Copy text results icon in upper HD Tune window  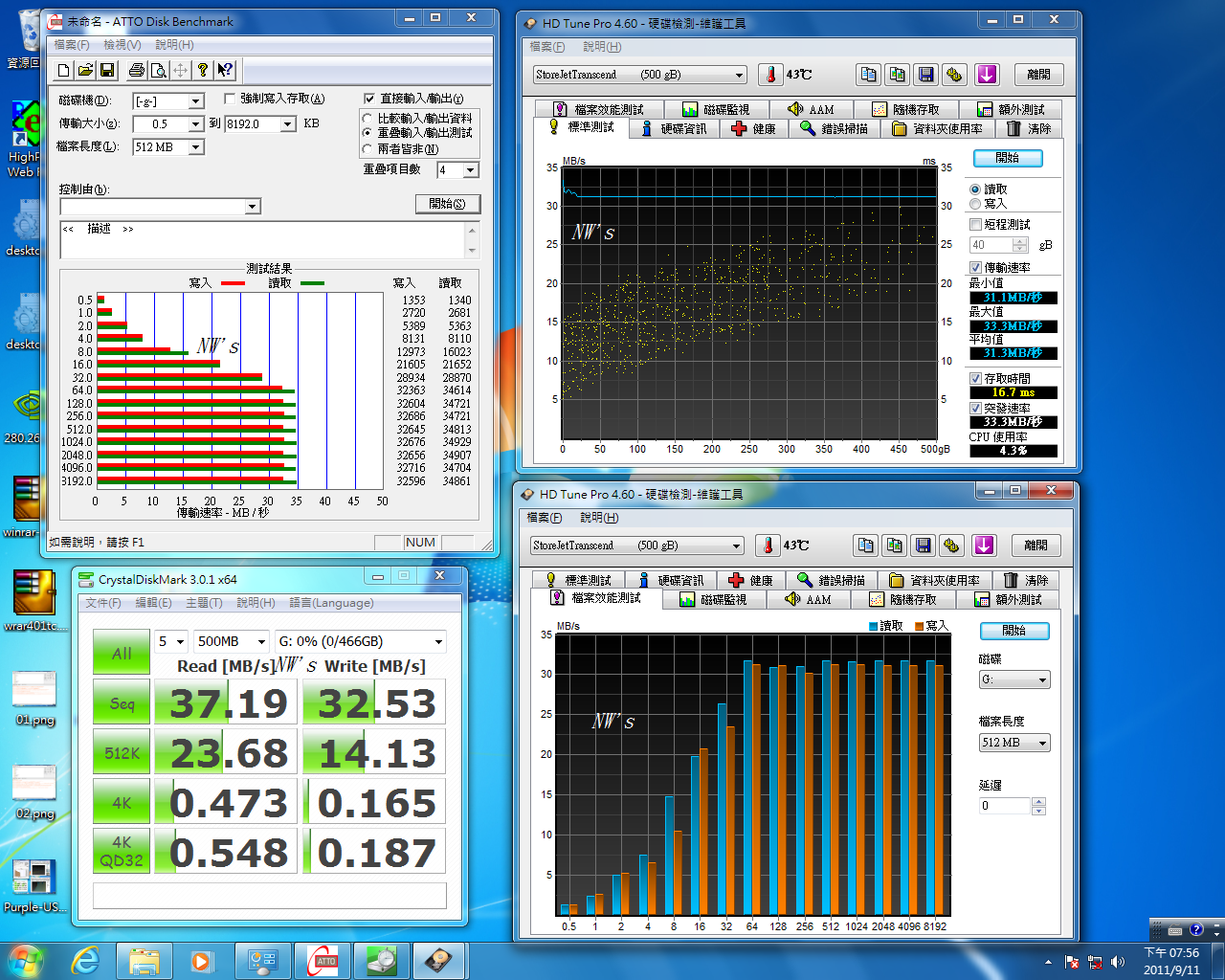pyautogui.click(x=868, y=75)
